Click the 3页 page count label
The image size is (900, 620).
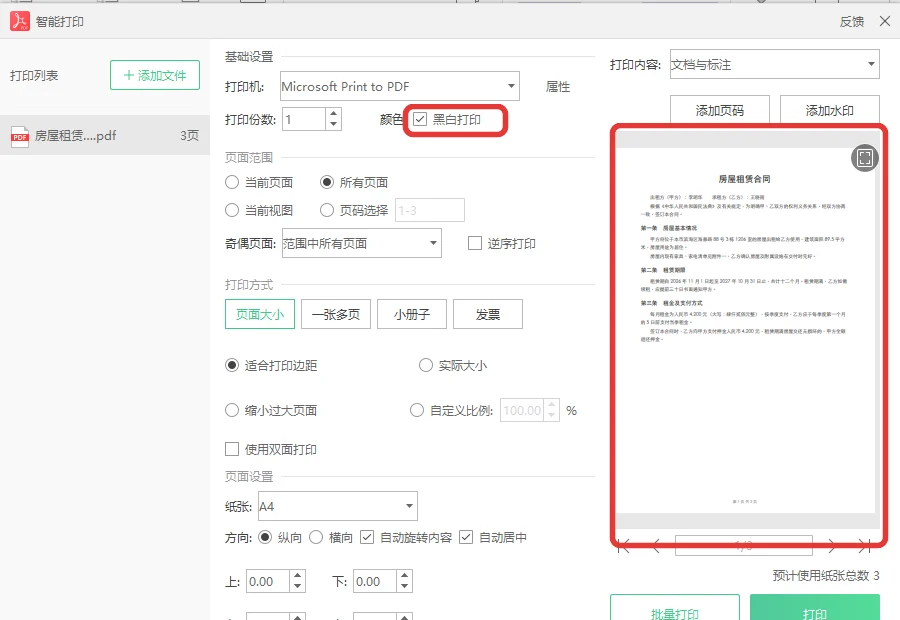pyautogui.click(x=189, y=135)
